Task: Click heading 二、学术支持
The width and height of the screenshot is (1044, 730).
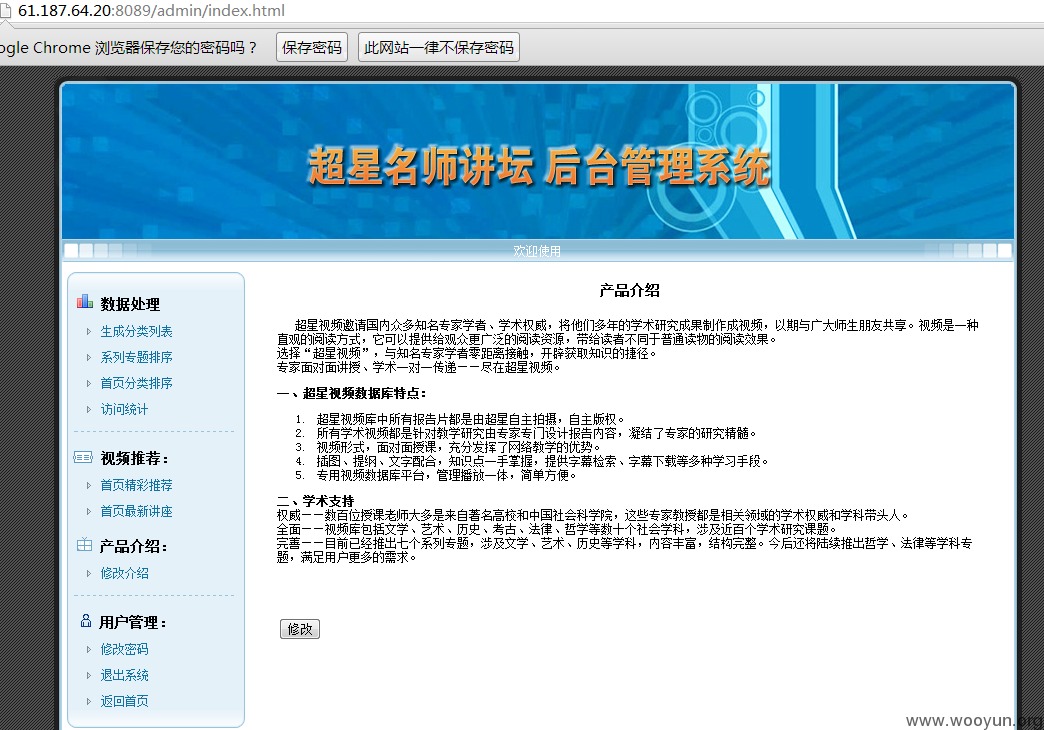Action: pos(316,501)
